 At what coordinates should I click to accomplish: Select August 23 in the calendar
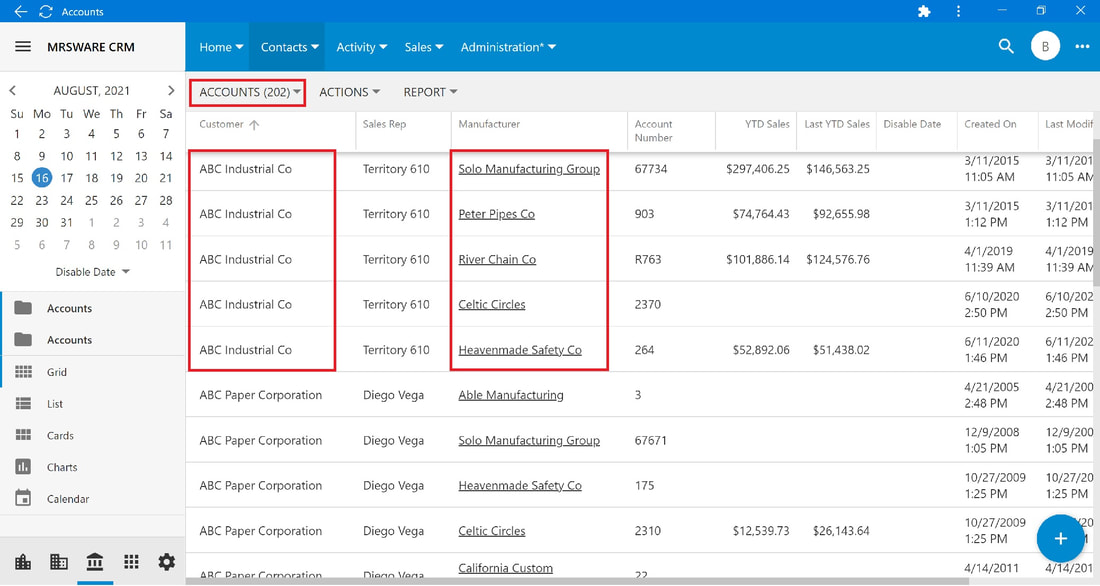pos(42,201)
